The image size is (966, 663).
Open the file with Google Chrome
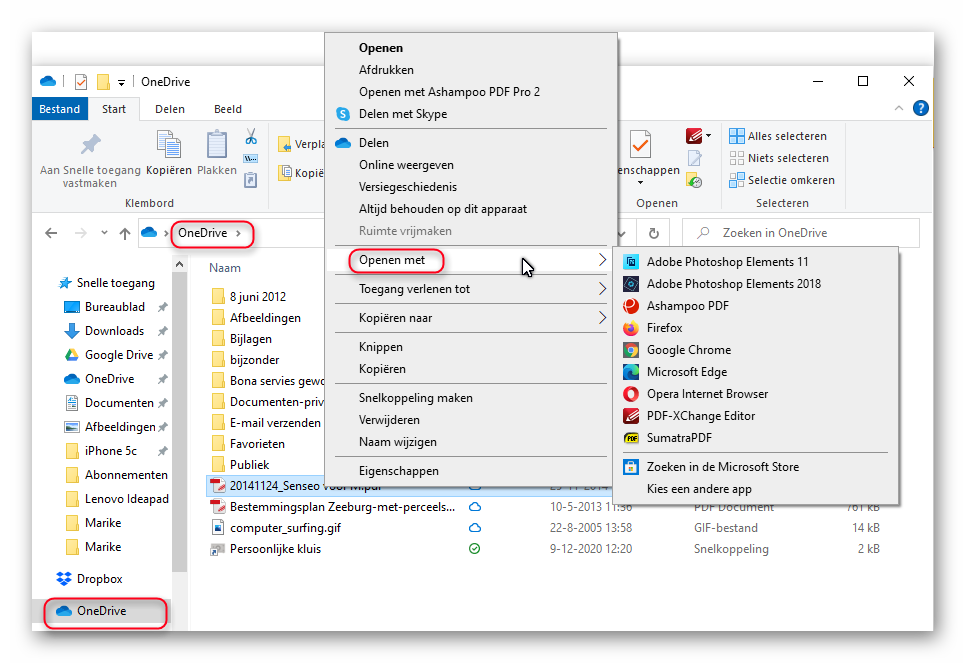click(689, 350)
